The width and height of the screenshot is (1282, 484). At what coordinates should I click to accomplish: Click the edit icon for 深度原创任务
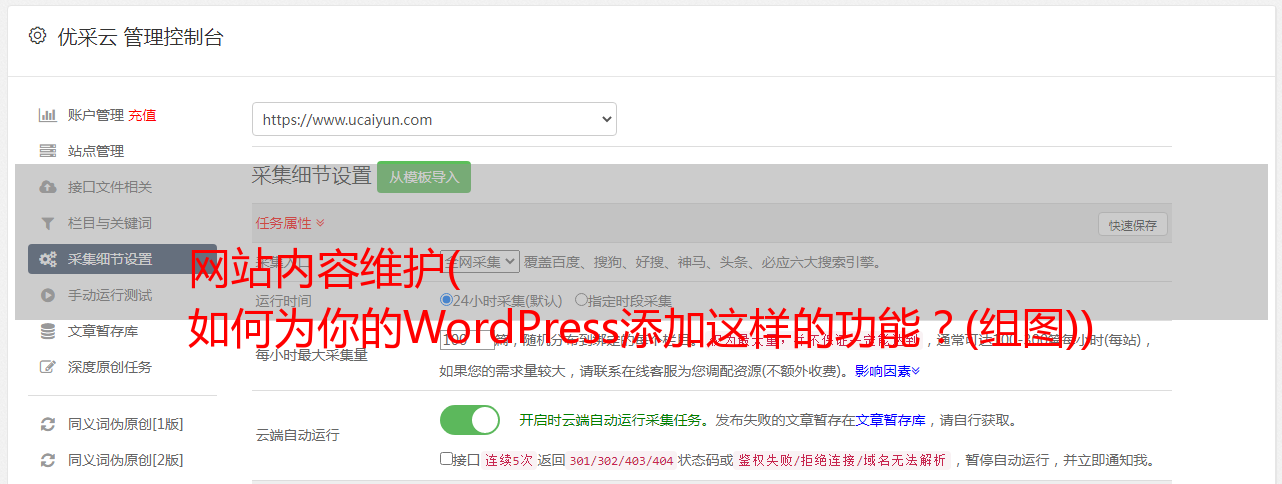(47, 367)
